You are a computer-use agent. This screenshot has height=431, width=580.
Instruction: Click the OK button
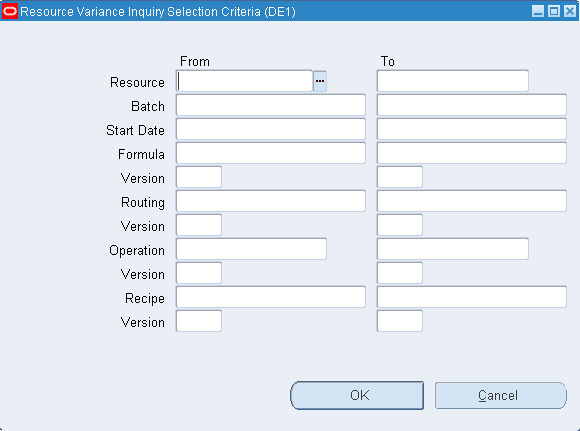[357, 395]
